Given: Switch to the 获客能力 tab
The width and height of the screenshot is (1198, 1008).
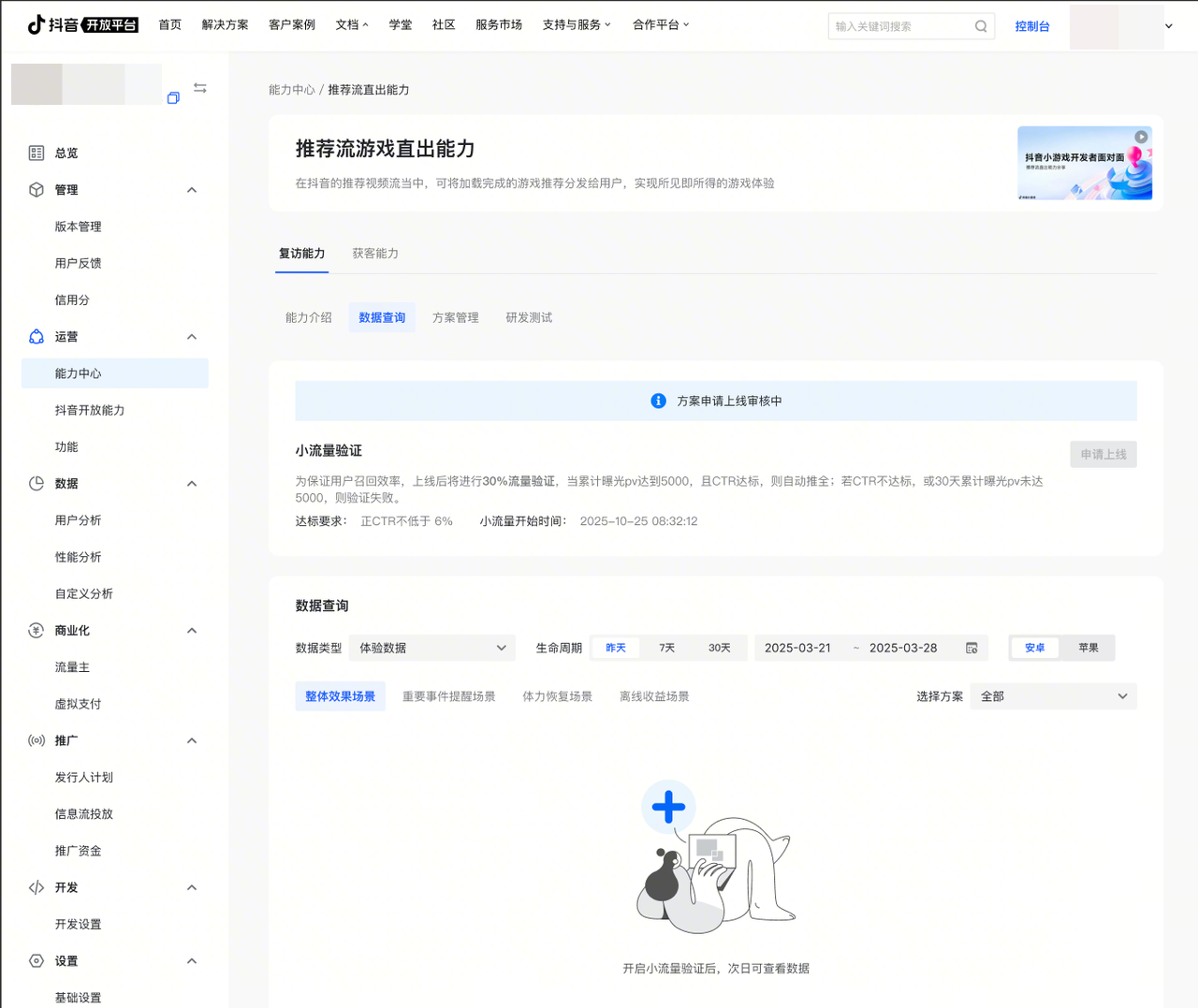Looking at the screenshot, I should [x=375, y=254].
